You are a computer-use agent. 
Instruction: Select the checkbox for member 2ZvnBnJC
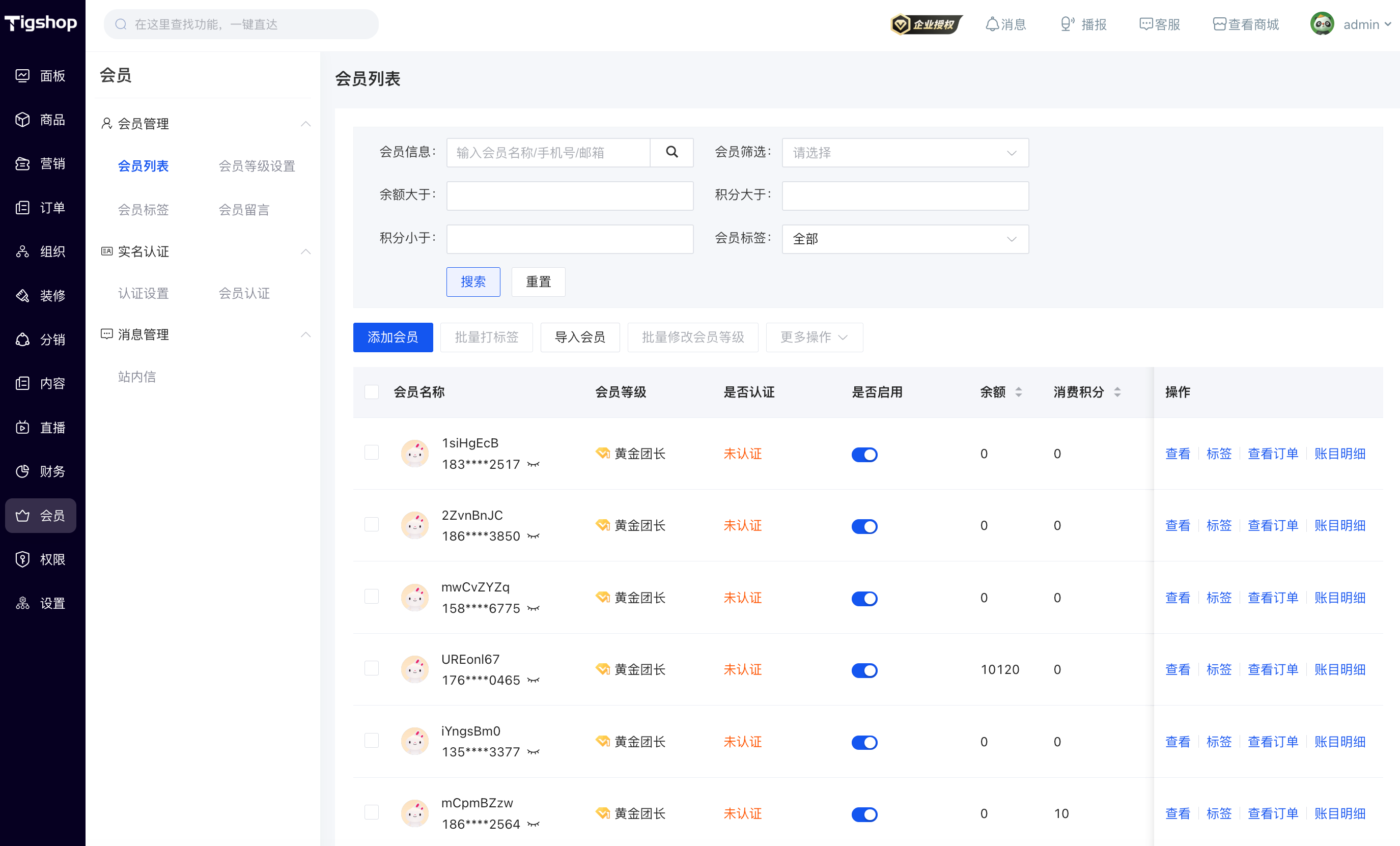(372, 524)
